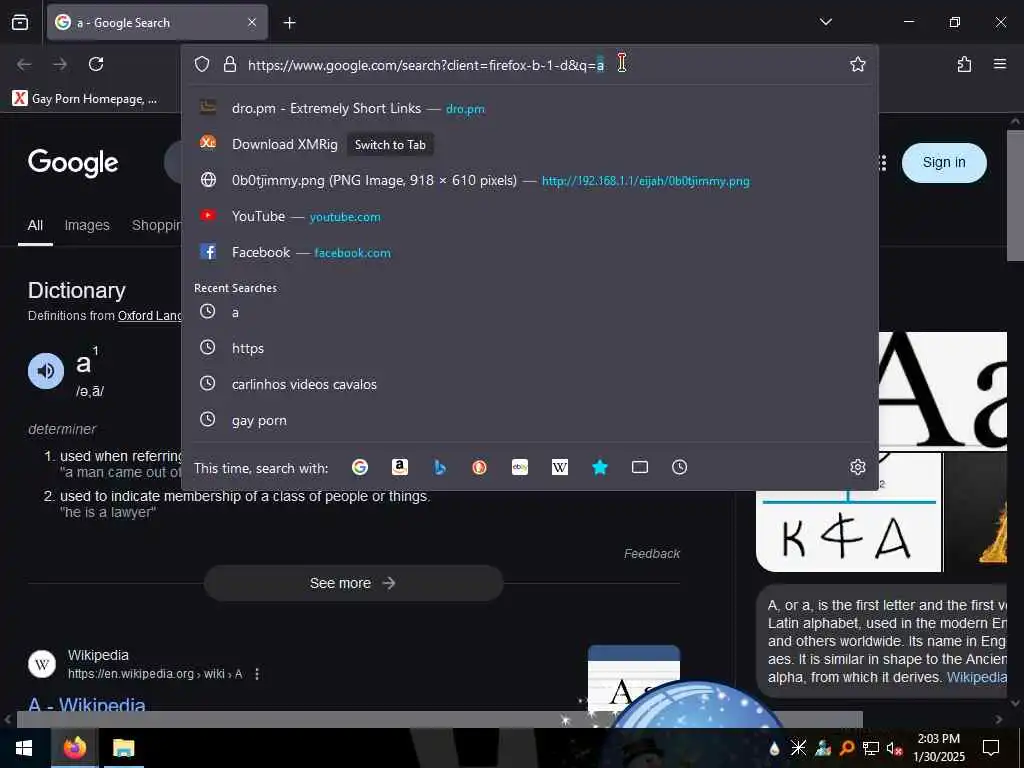Open the 0b0tjimmy.png image suggestion
Viewport: 1024px width, 768px height.
pos(530,180)
